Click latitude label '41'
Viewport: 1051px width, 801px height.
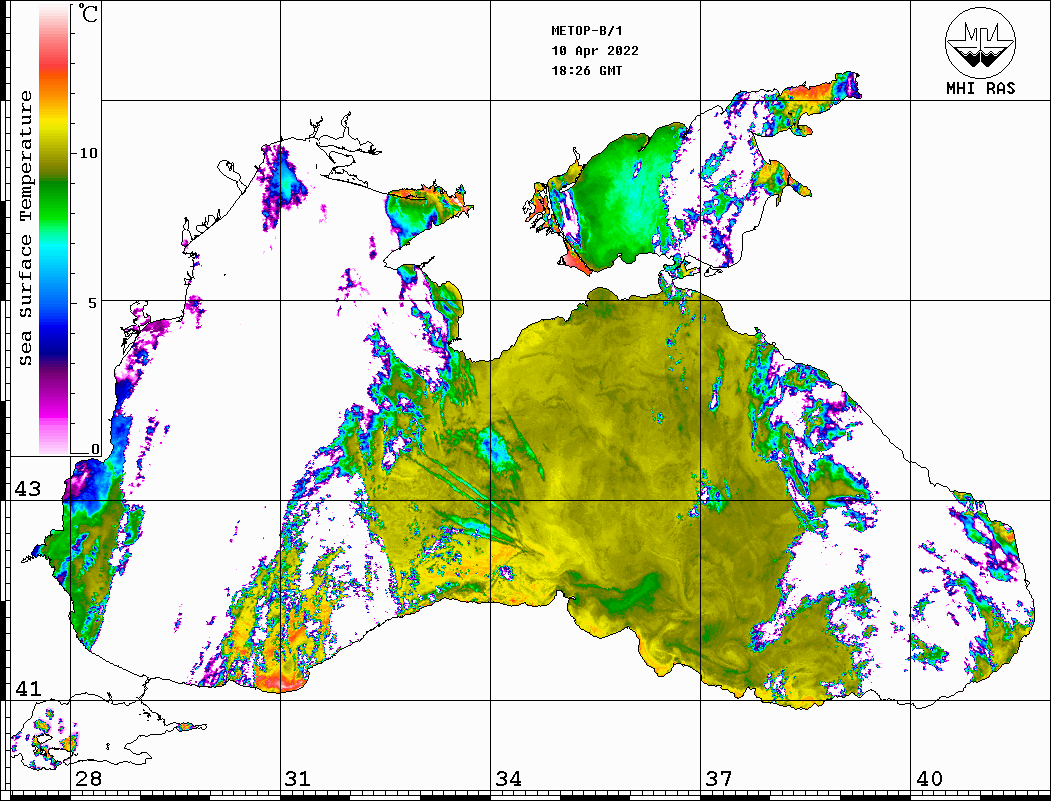click(28, 688)
